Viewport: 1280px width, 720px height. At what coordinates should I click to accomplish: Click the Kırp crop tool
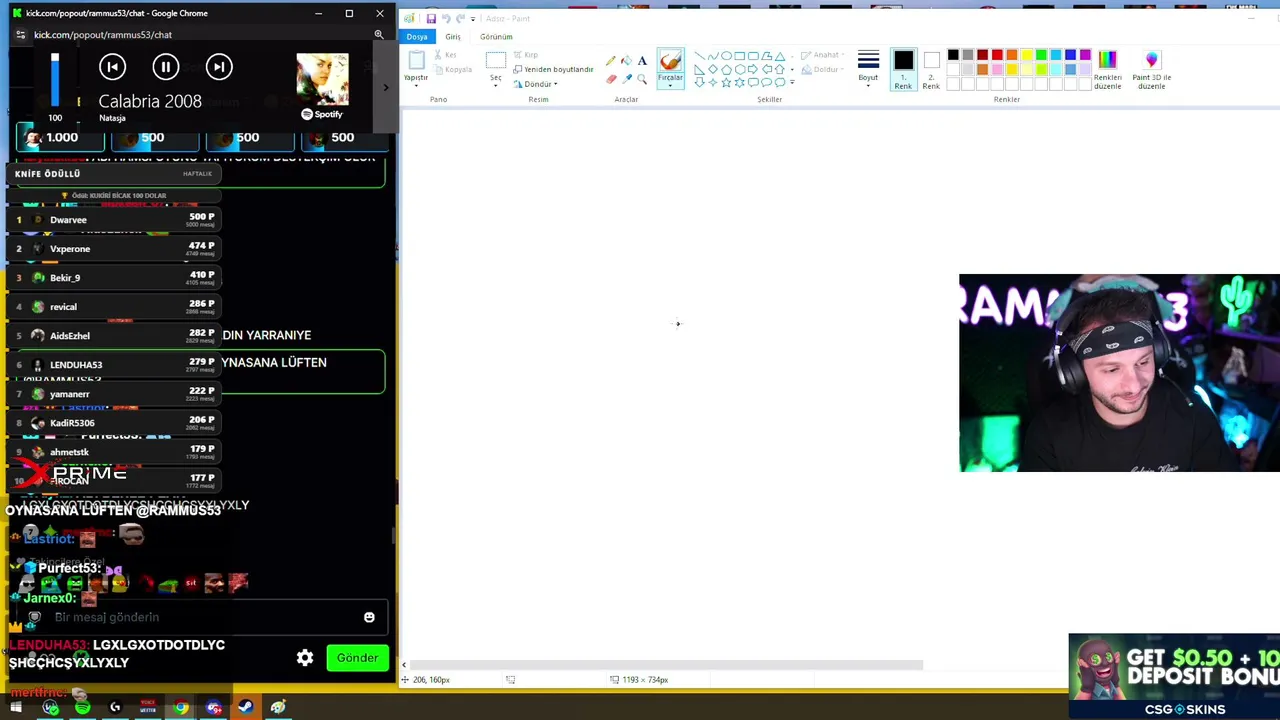[x=525, y=55]
